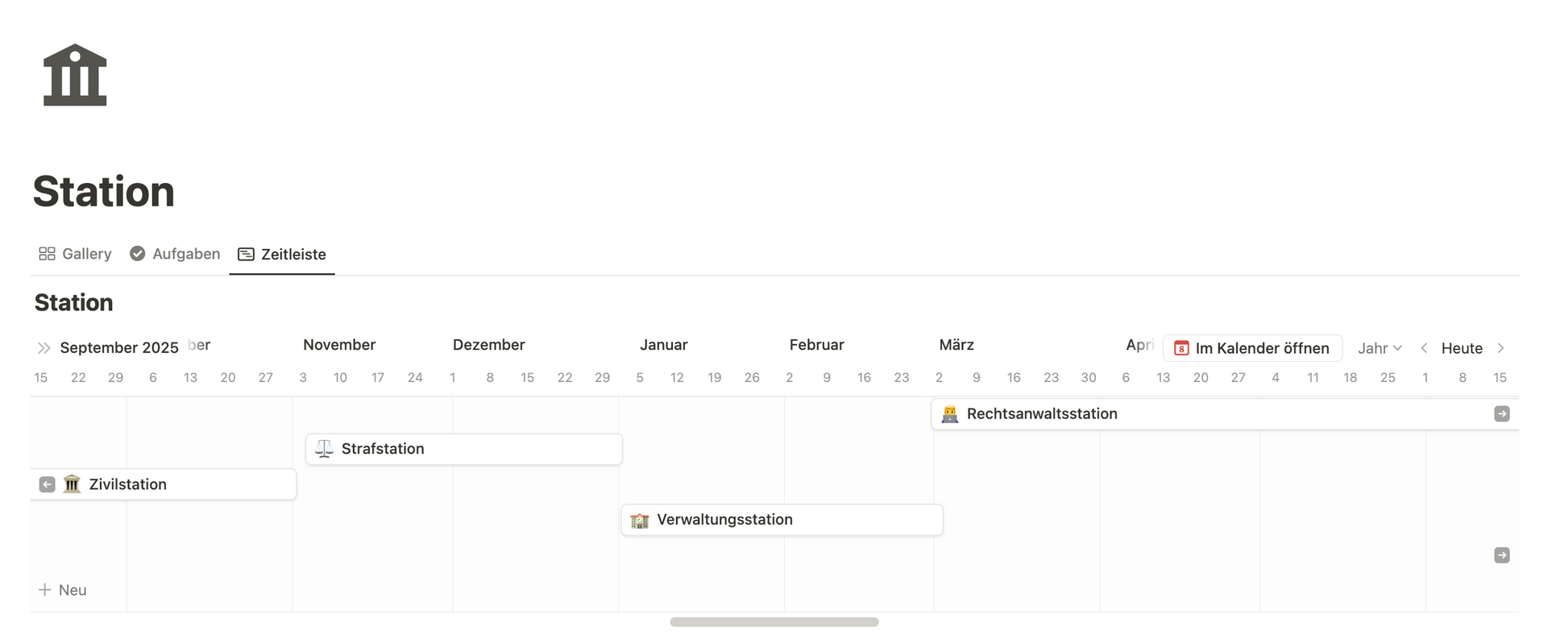Image resolution: width=1568 pixels, height=644 pixels.
Task: Click the scales icon on Strafstation
Action: (x=324, y=449)
